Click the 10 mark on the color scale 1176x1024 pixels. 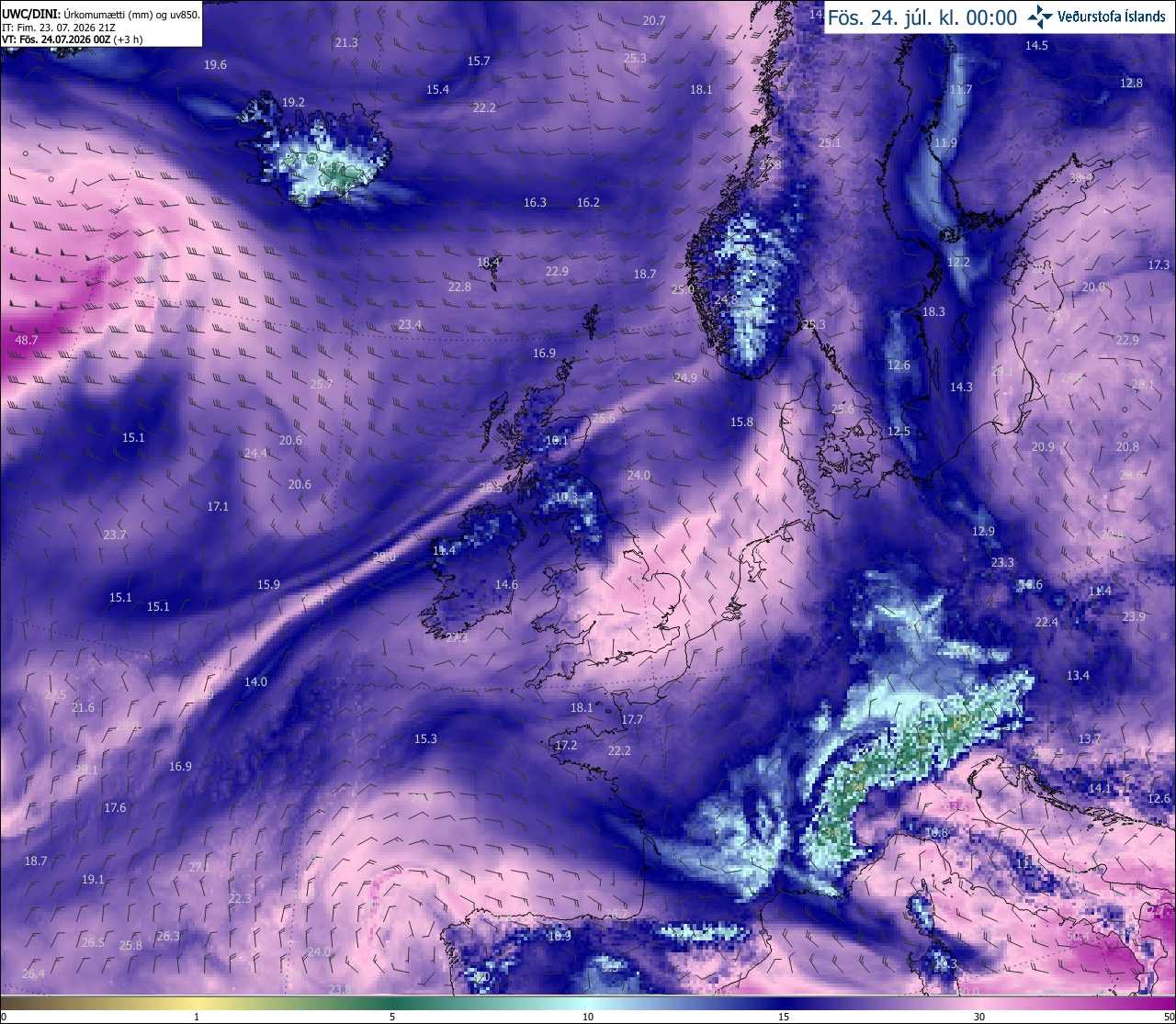click(x=588, y=1017)
